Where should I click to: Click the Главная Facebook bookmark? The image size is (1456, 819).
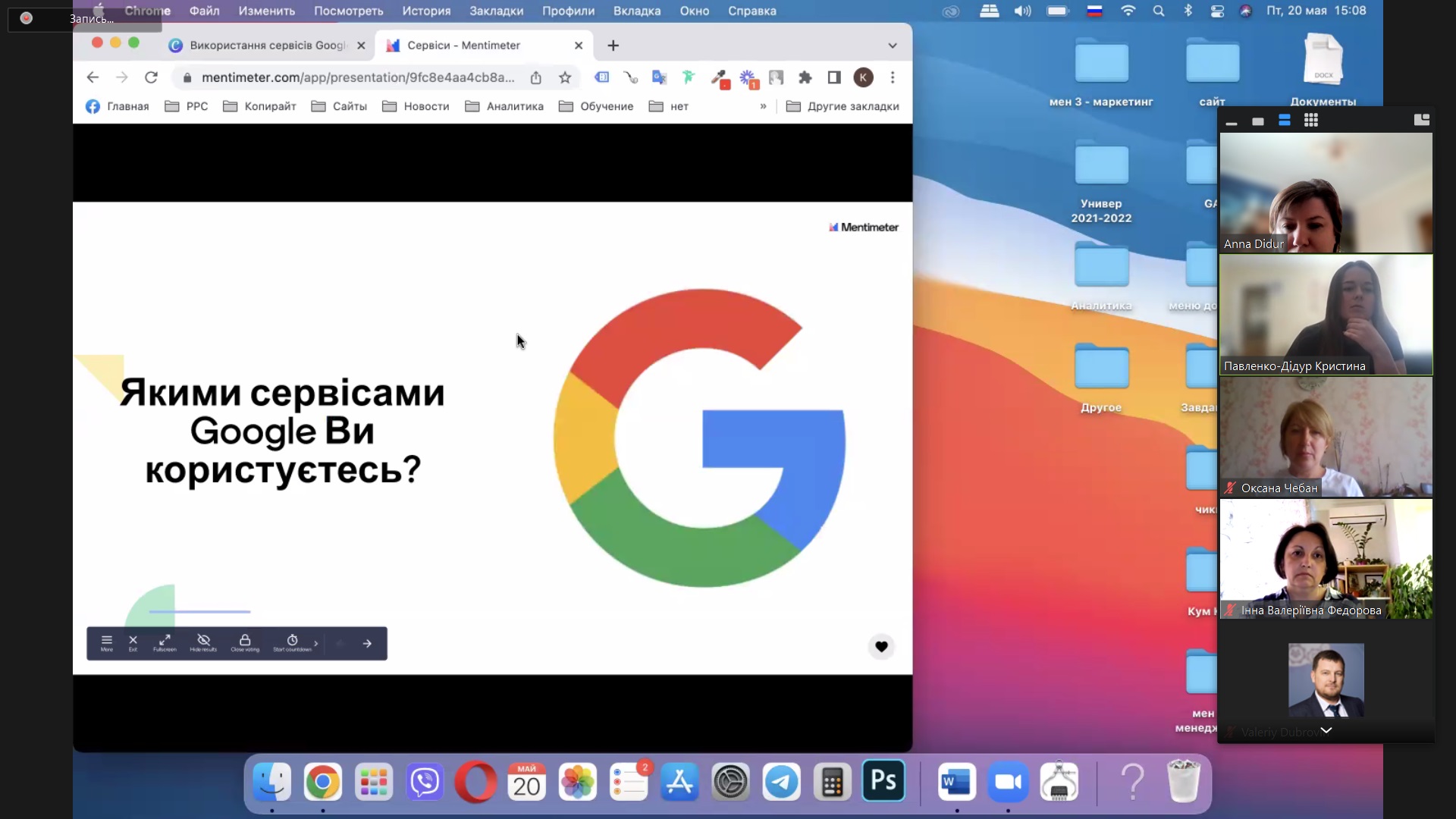coord(118,106)
